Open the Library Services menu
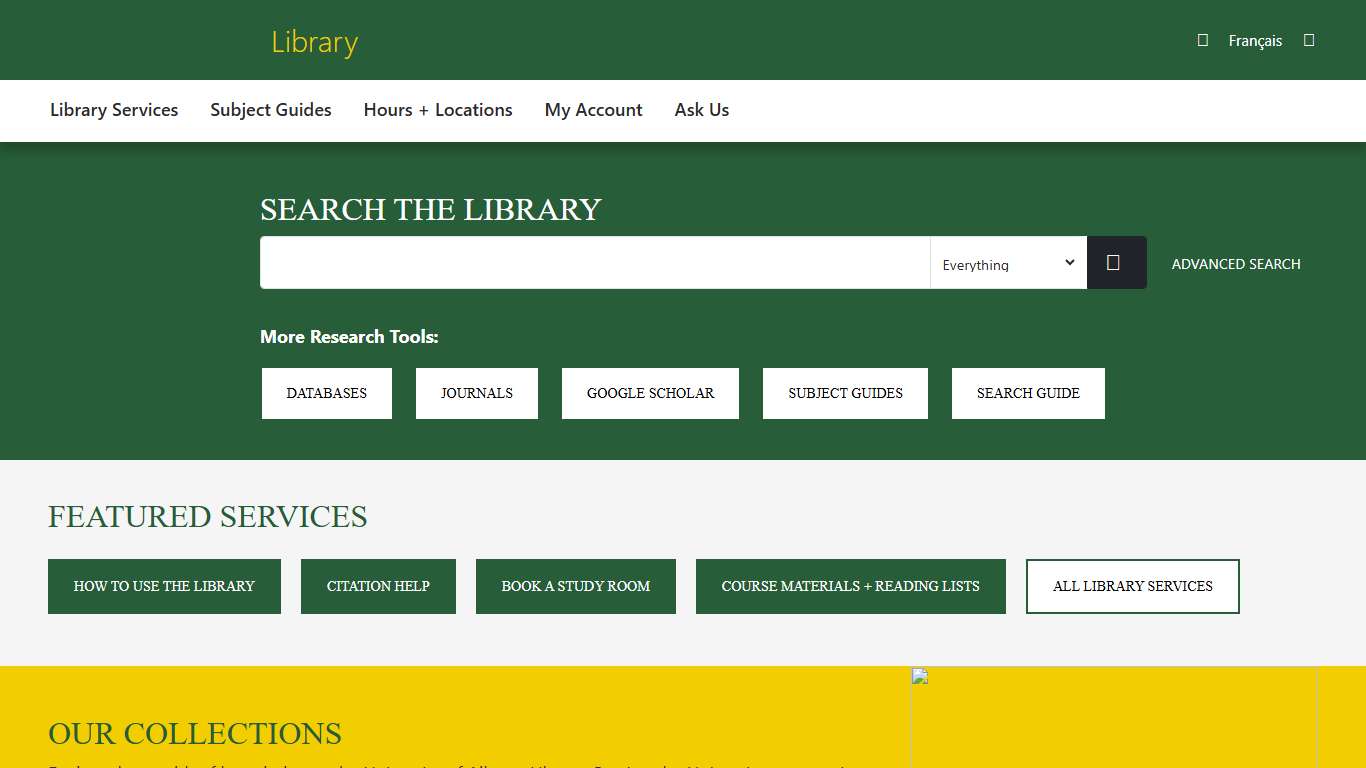The height and width of the screenshot is (768, 1366). click(113, 110)
